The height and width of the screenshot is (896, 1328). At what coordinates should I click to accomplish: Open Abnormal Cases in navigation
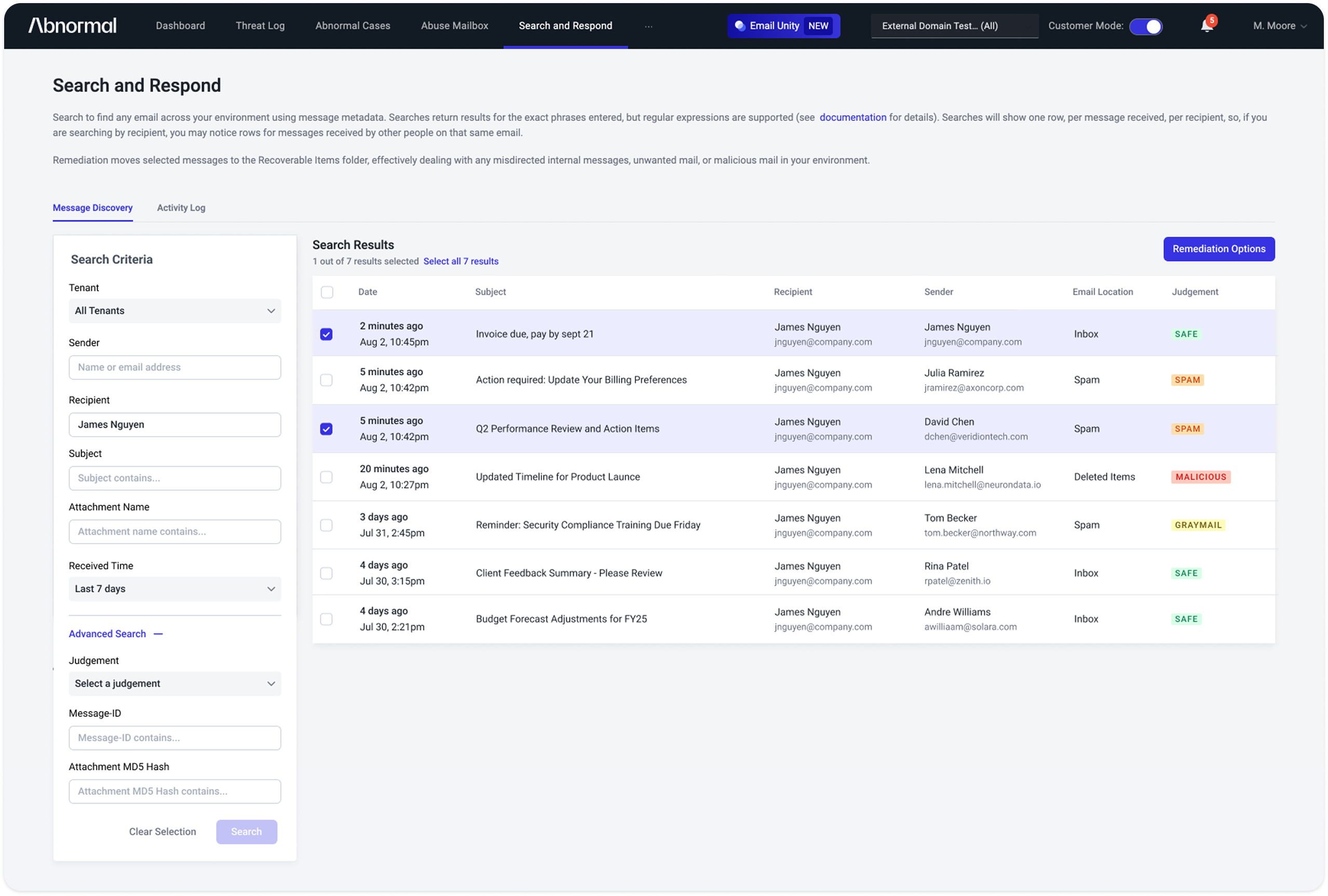pyautogui.click(x=353, y=26)
